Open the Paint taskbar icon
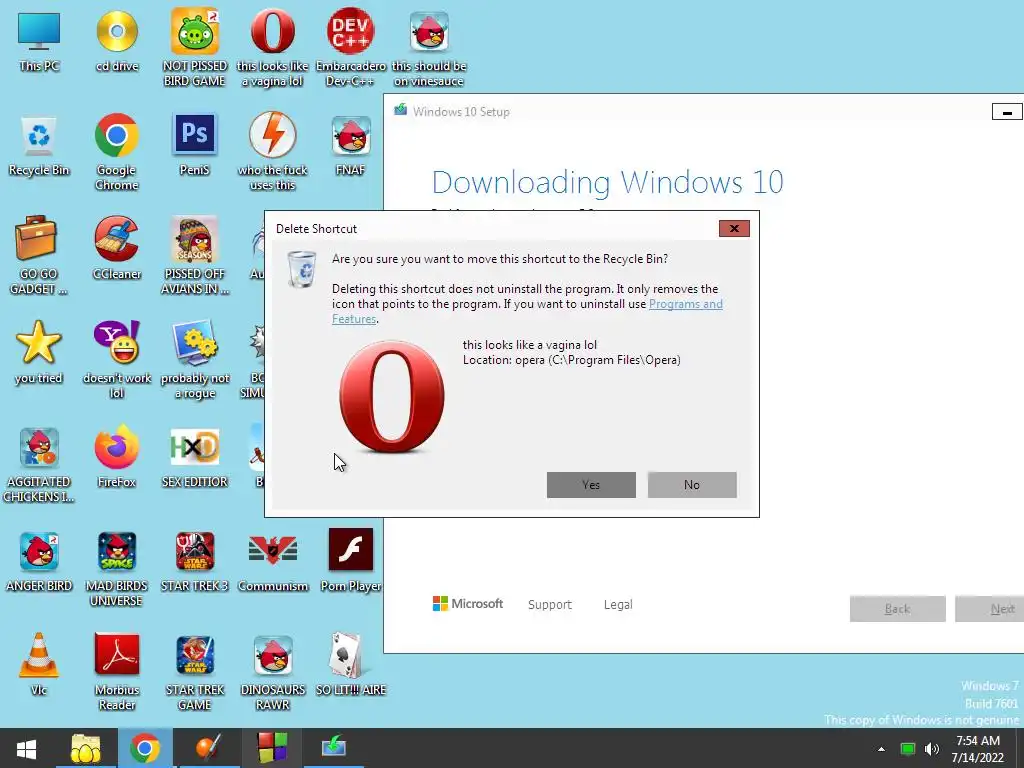 (208, 748)
